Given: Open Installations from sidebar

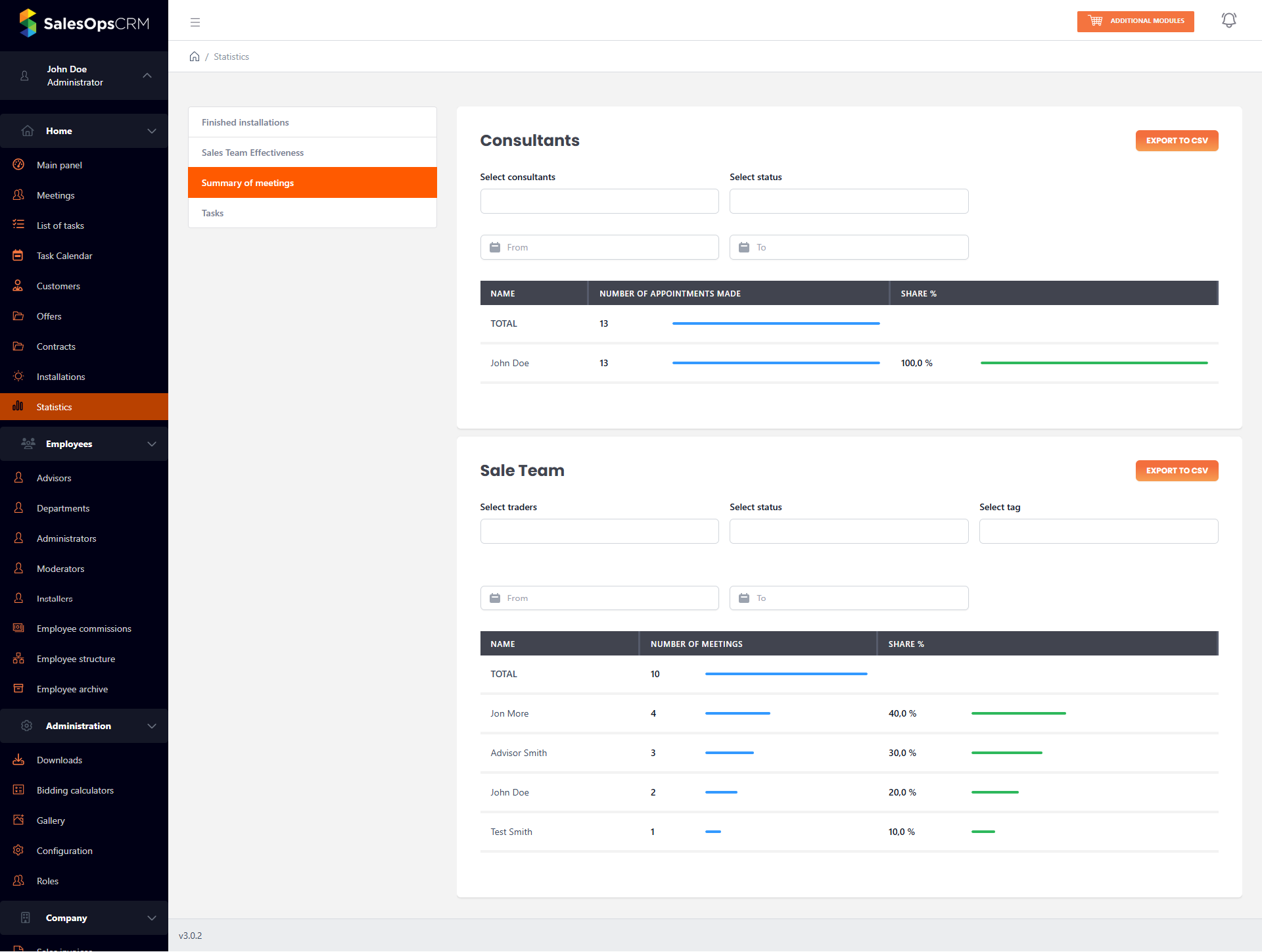Looking at the screenshot, I should pos(60,377).
